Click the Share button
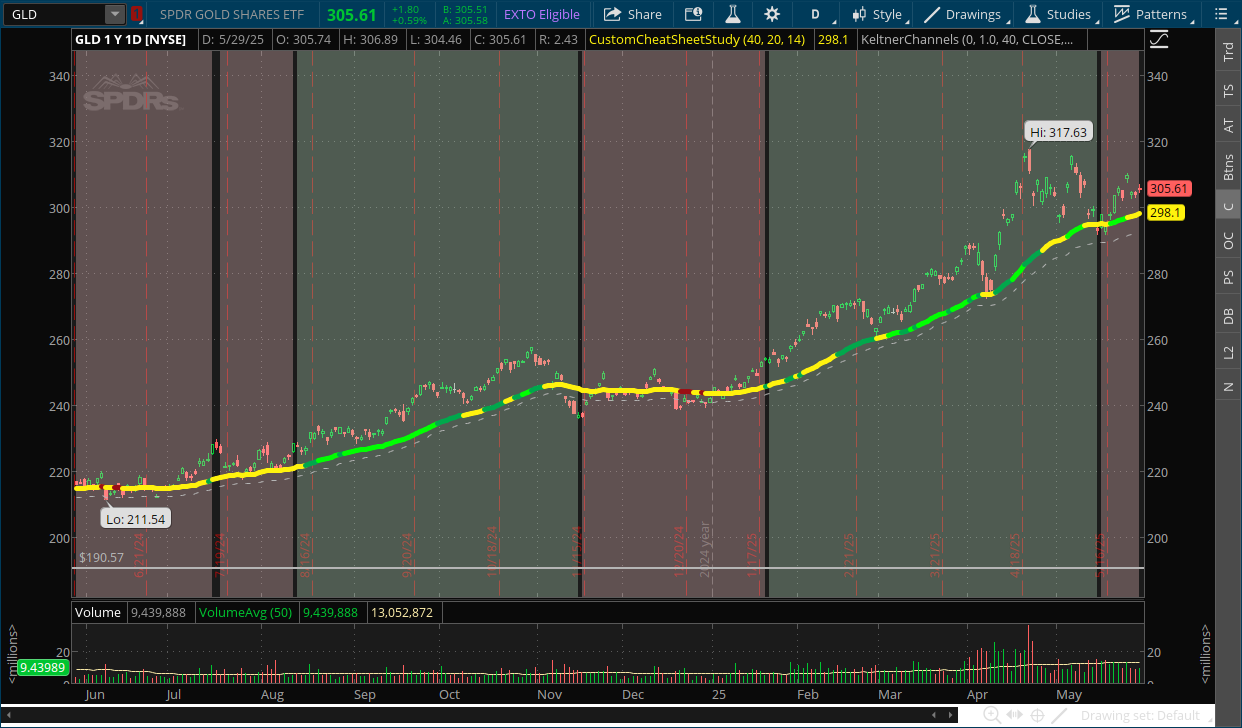Screen dimensions: 1242x728 click(x=632, y=14)
